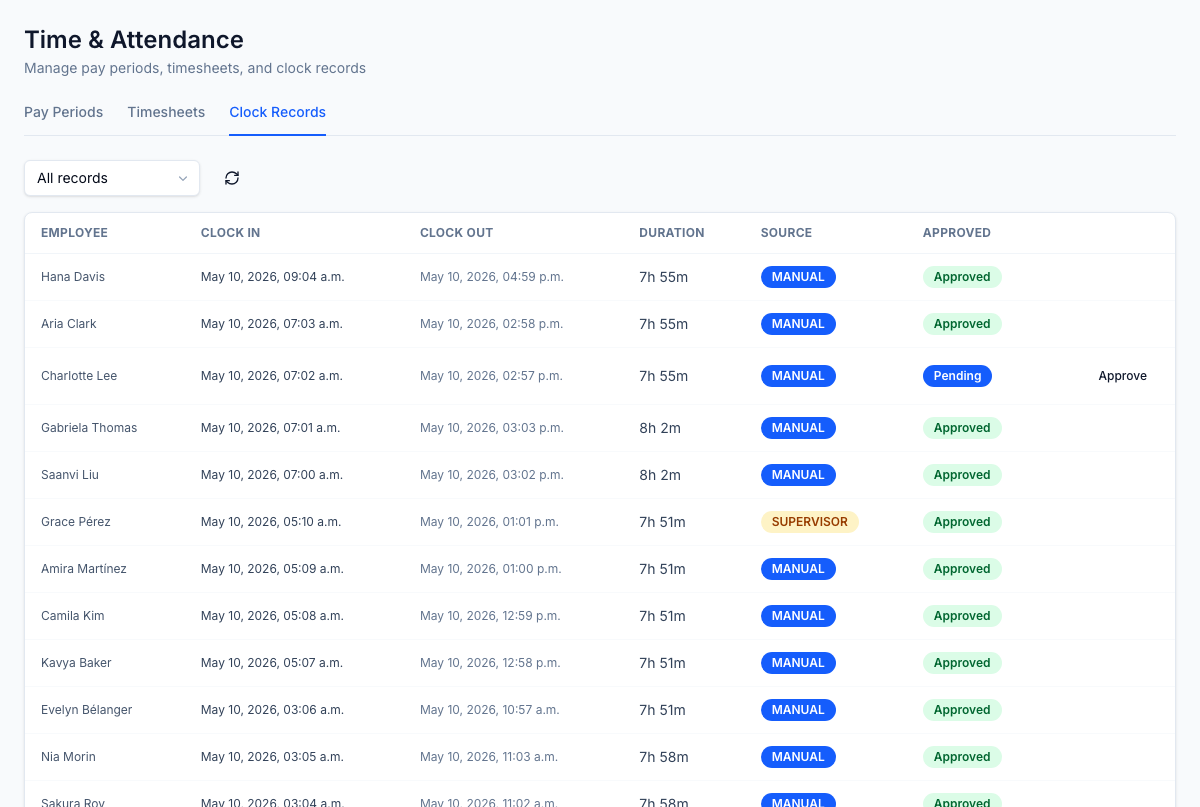
Task: Click the refresh records icon
Action: pyautogui.click(x=232, y=178)
